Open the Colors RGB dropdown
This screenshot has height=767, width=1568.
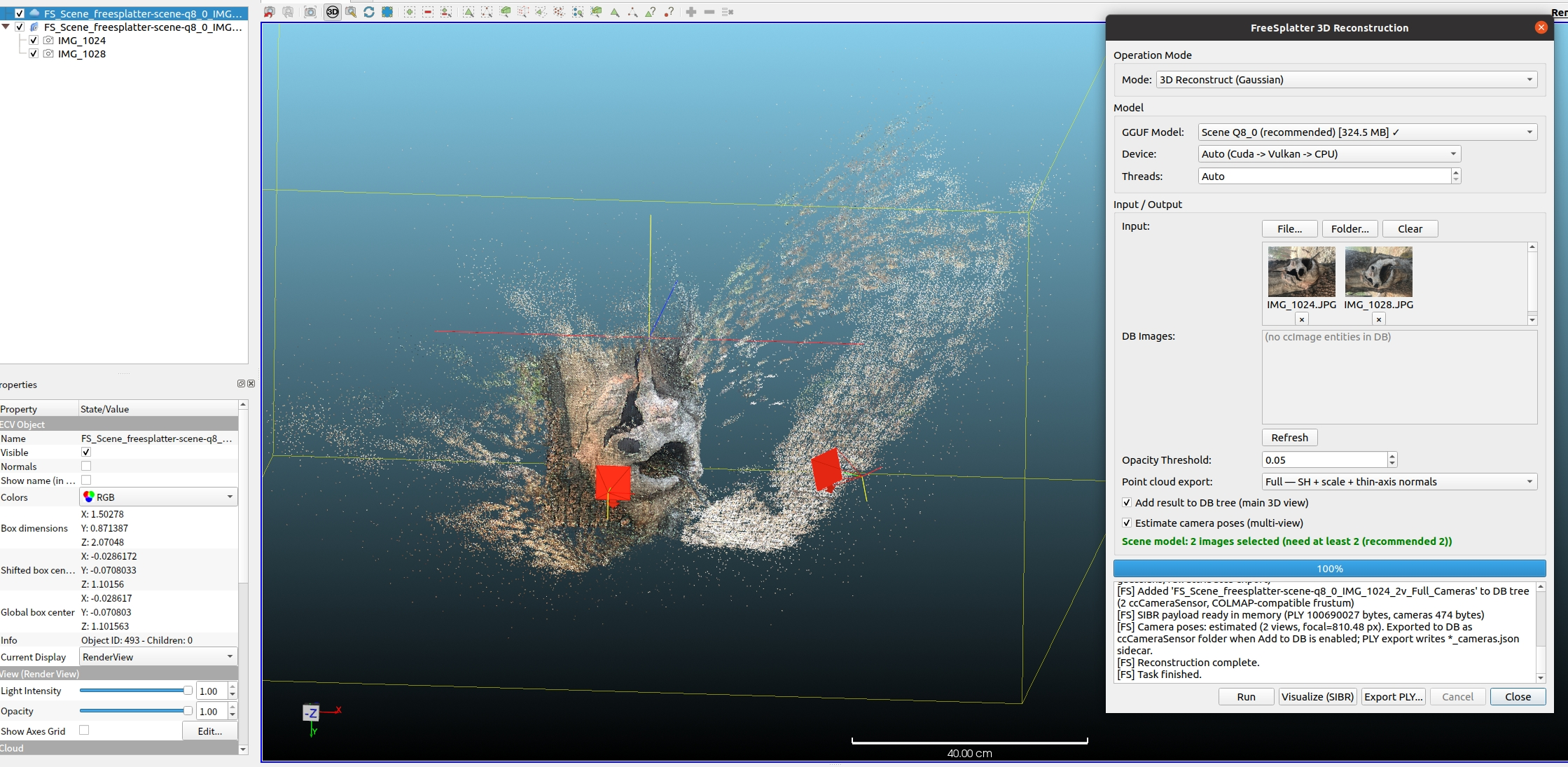(x=158, y=497)
